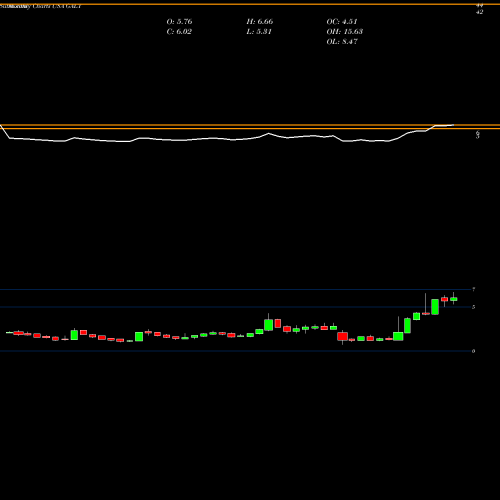Click the white indicator line's right end
Image resolution: width=500 pixels, height=500 pixels.
(453, 125)
